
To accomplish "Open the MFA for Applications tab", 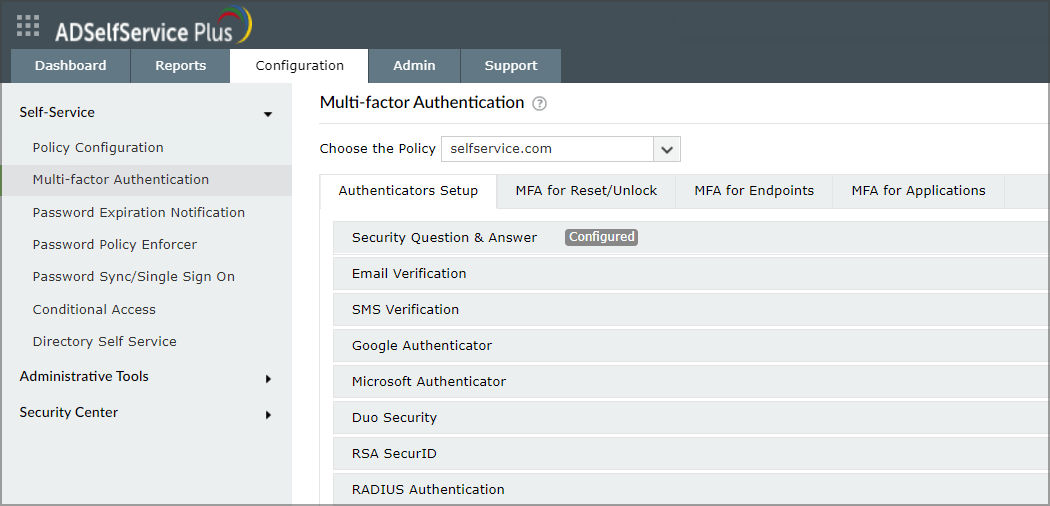I will (x=918, y=191).
